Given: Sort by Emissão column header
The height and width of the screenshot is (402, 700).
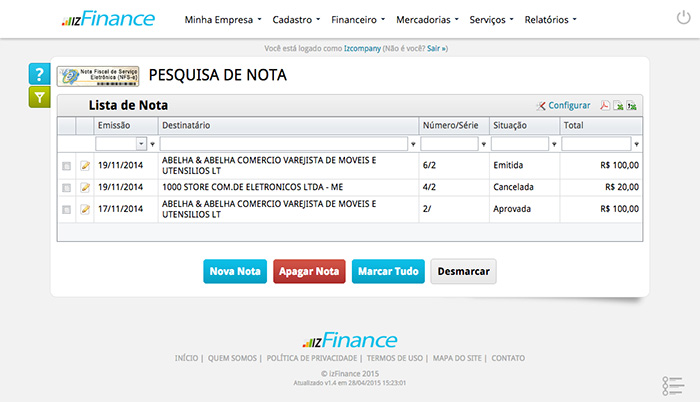Looking at the screenshot, I should [126, 126].
